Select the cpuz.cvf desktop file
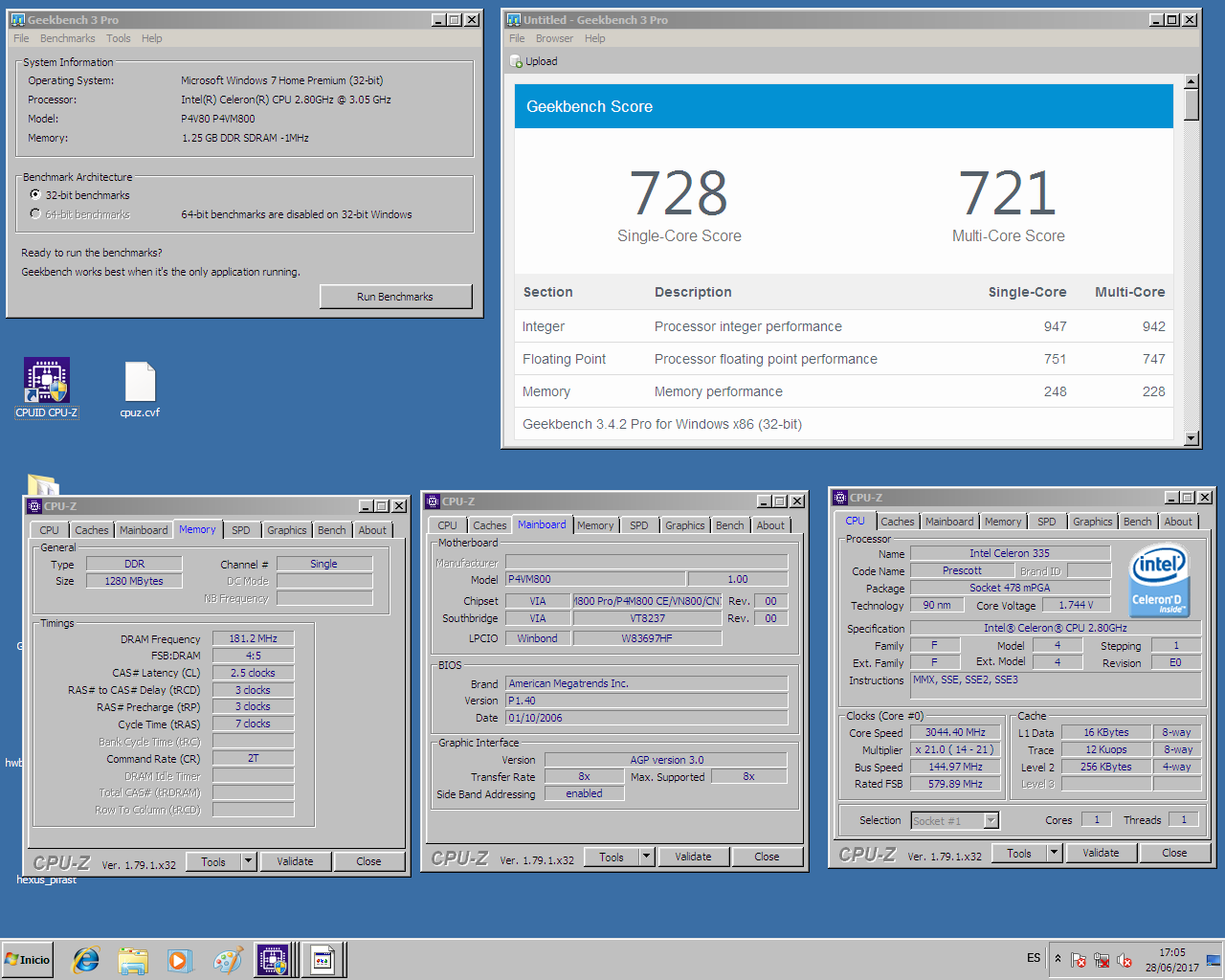 (x=140, y=390)
